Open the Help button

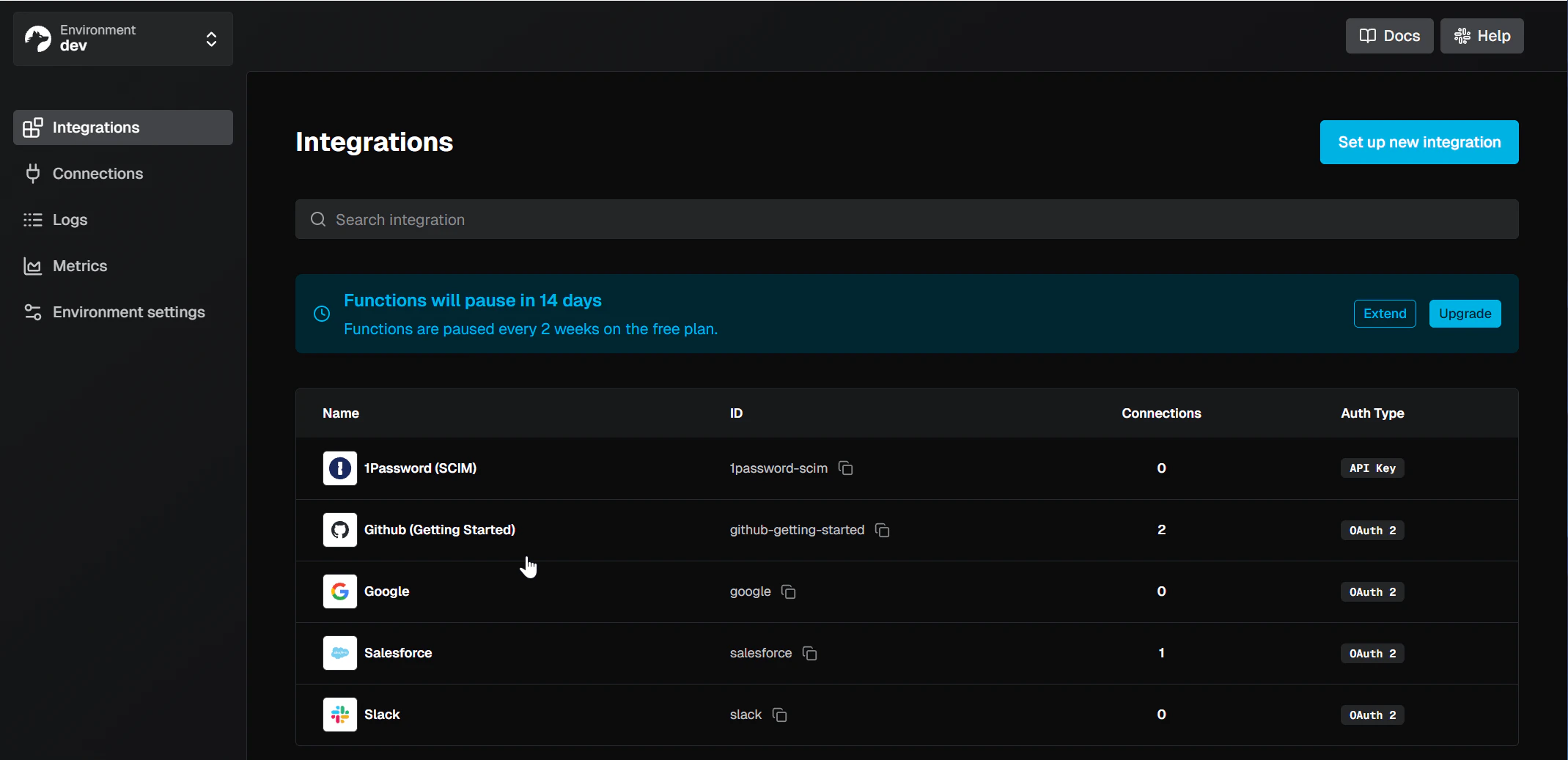(1481, 36)
